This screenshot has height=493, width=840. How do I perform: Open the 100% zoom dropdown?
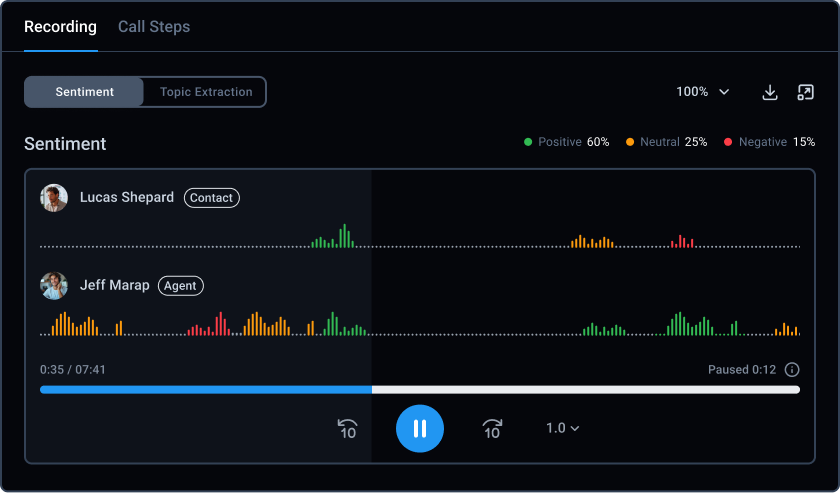click(x=703, y=92)
